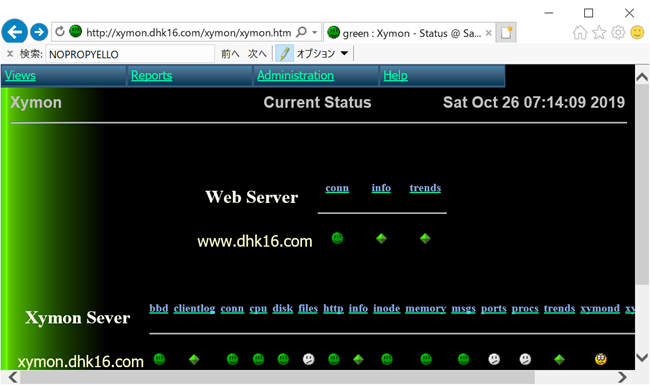The width and height of the screenshot is (650, 385).
Task: Click green conn status icon for www.dhk16.com
Action: click(337, 238)
